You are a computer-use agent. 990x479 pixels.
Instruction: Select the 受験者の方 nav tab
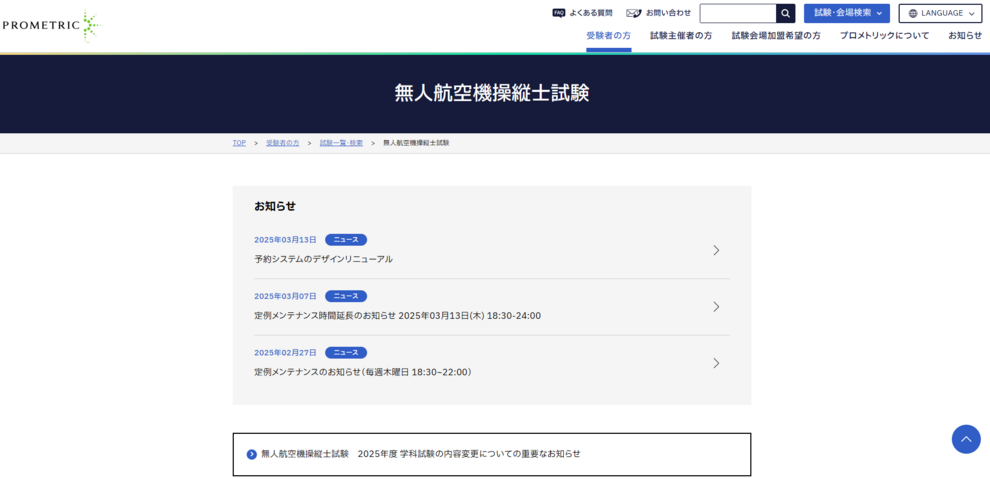[x=608, y=36]
